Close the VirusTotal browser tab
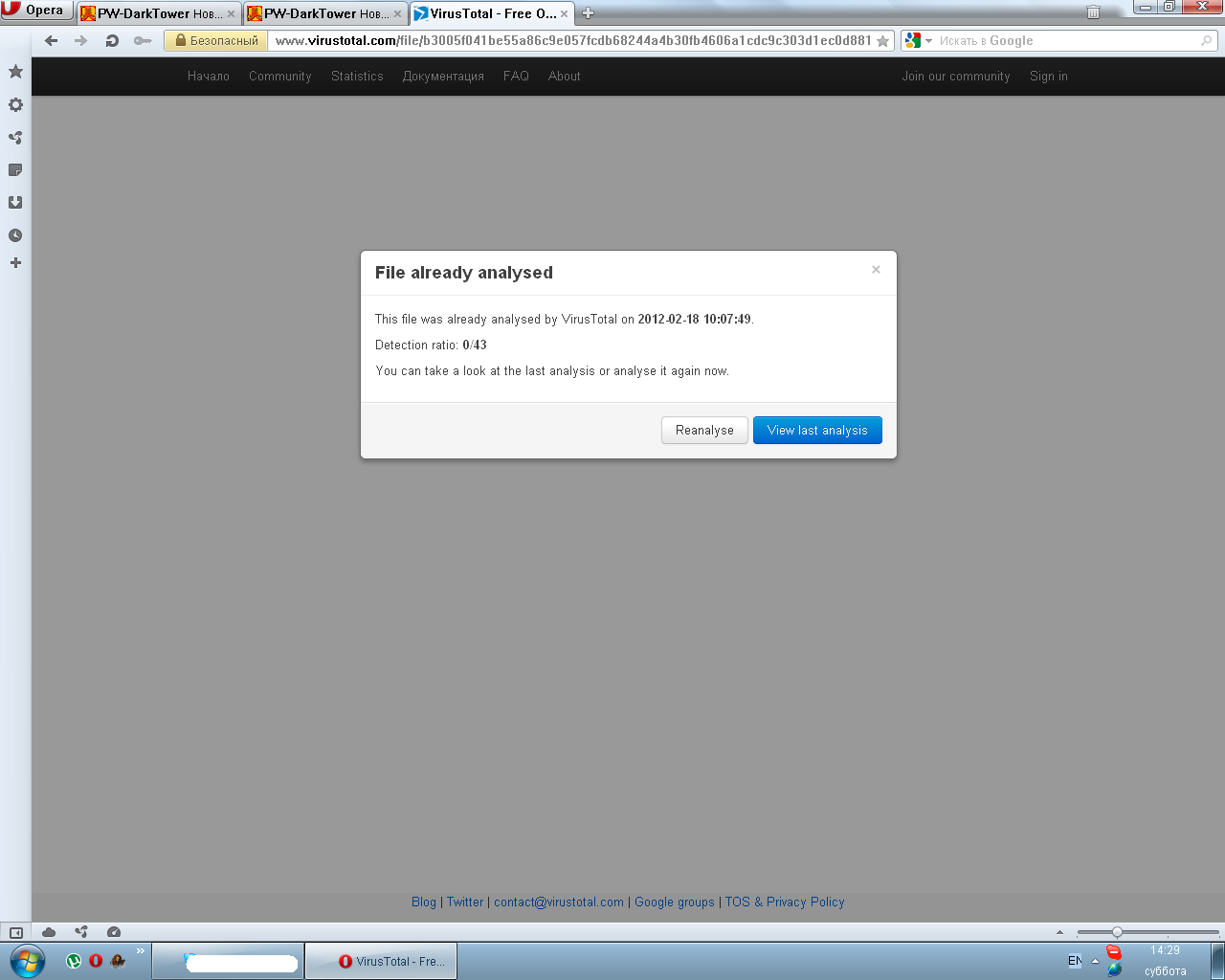This screenshot has width=1225, height=980. pyautogui.click(x=564, y=13)
